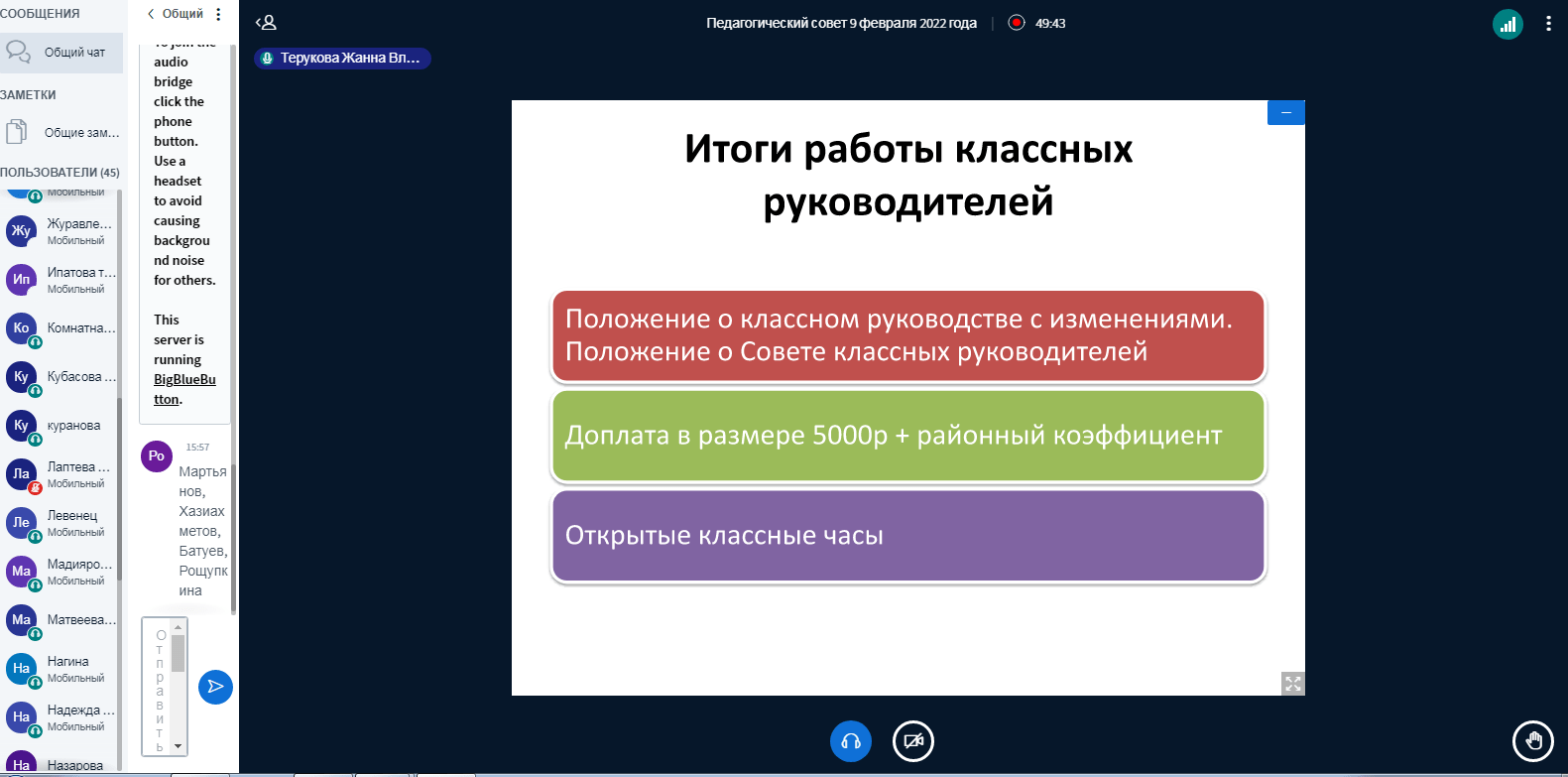The height and width of the screenshot is (777, 1568).
Task: Select user Нагина in the list
Action: point(60,669)
